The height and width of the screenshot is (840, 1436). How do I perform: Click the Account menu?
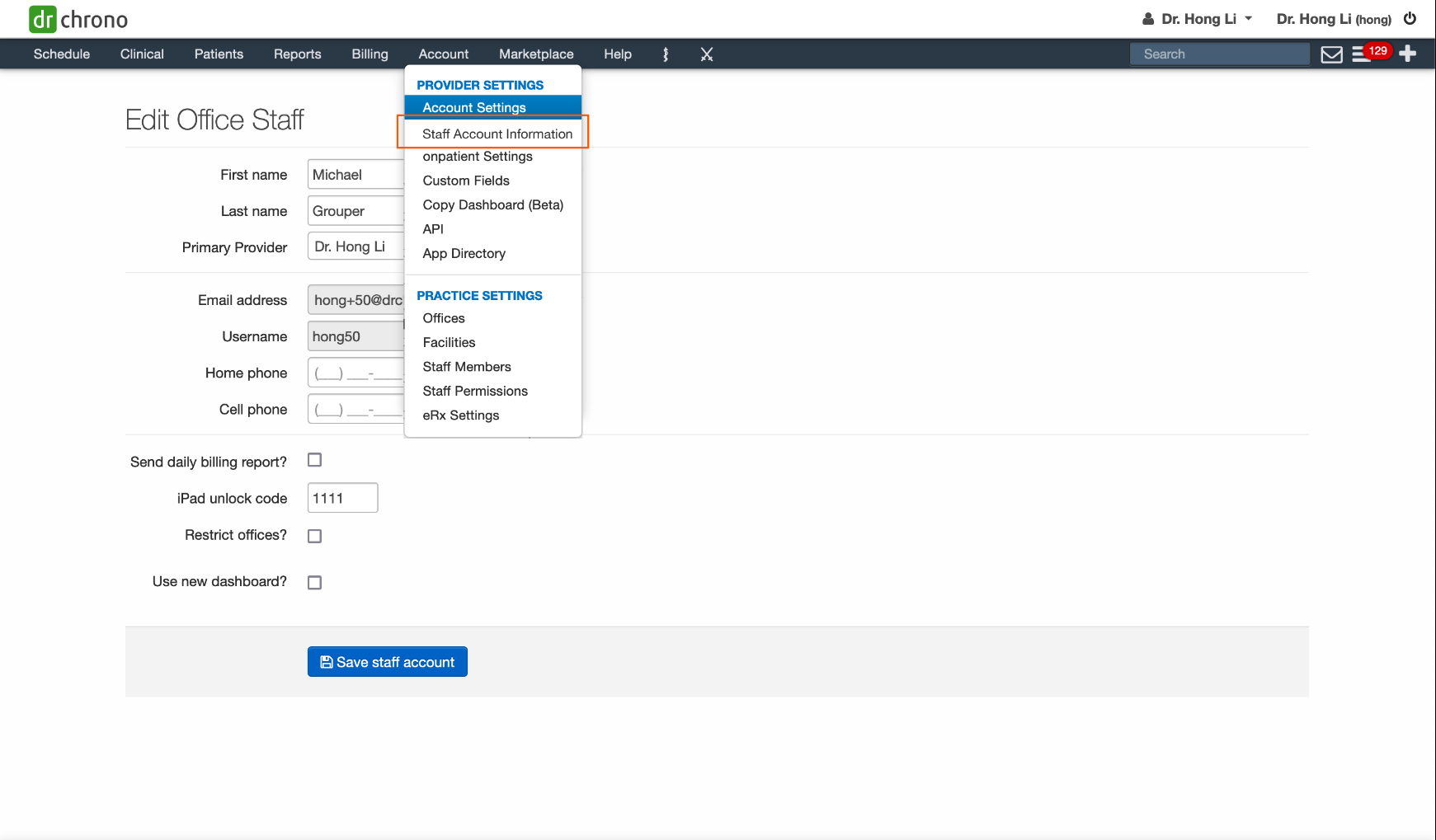click(x=444, y=54)
